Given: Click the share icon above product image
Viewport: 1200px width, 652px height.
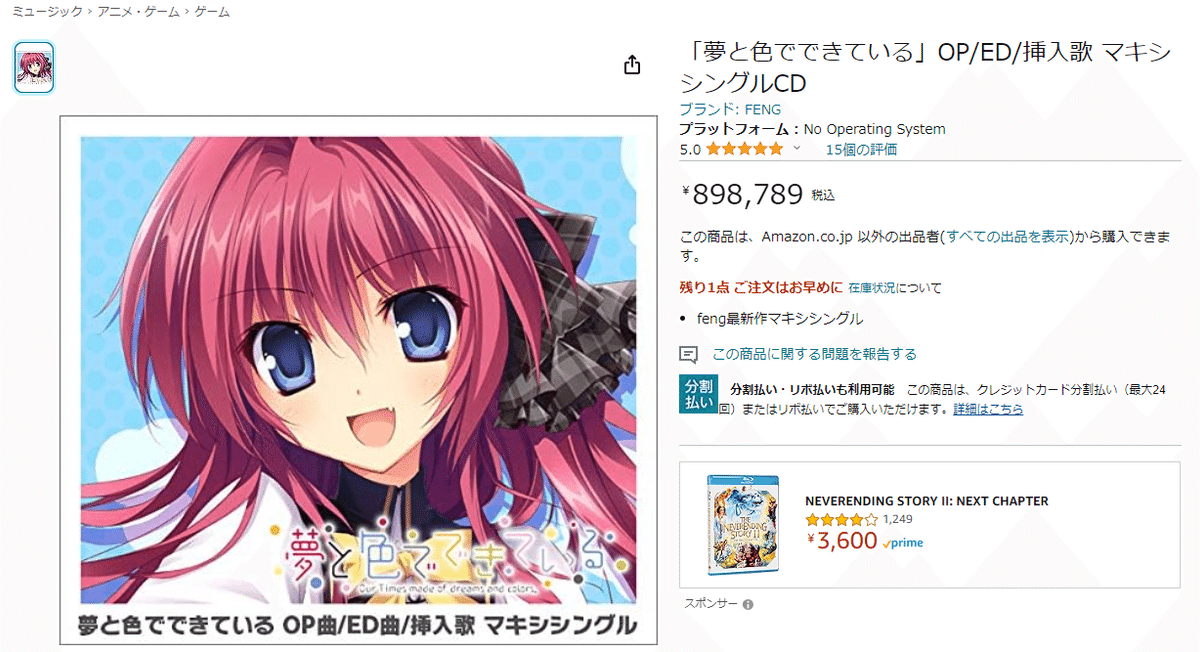Looking at the screenshot, I should click(631, 65).
